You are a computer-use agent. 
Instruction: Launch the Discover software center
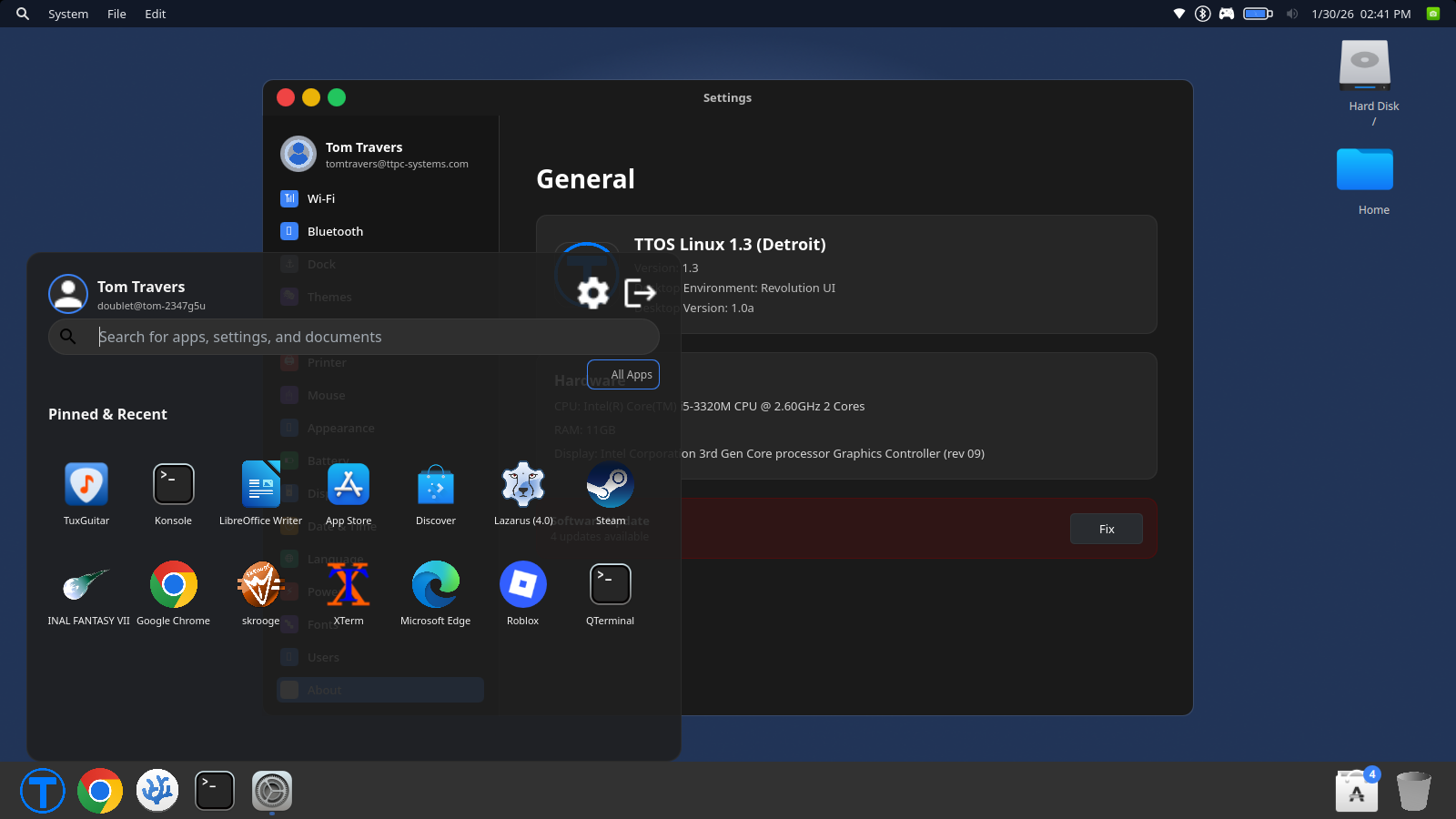pos(436,484)
